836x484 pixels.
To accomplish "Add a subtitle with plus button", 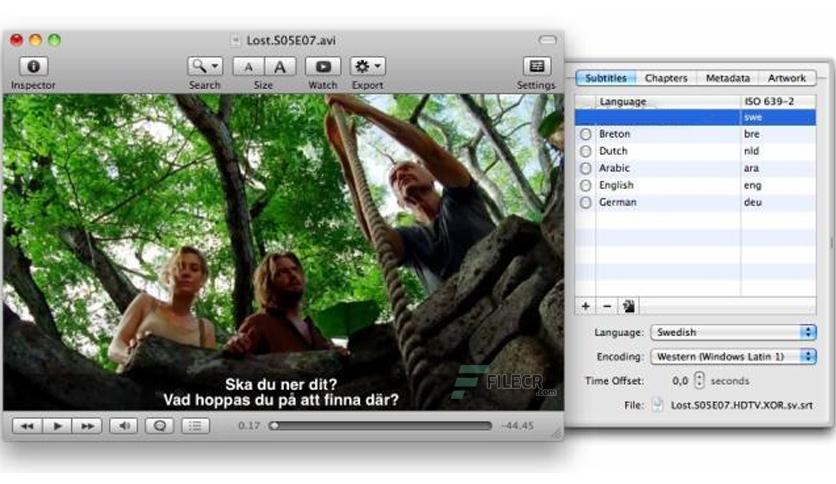I will [x=585, y=306].
